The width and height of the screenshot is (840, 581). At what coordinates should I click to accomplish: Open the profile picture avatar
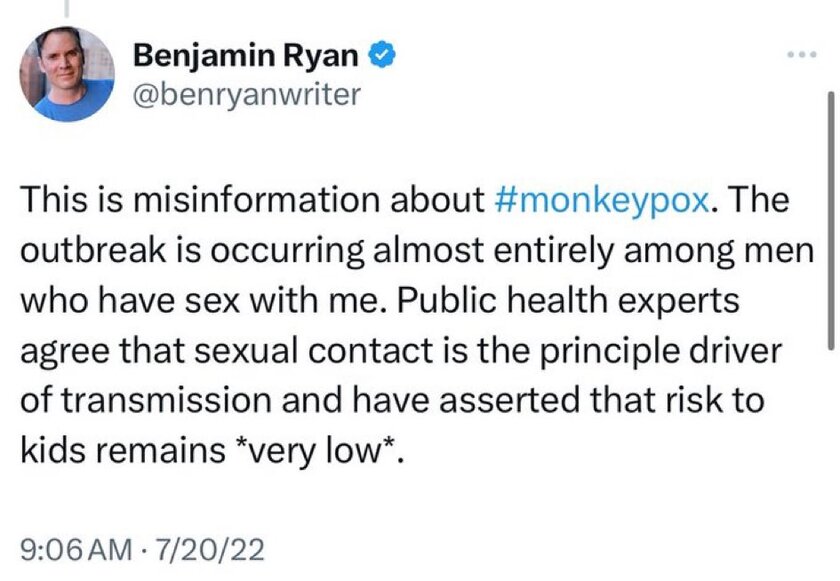tap(67, 74)
